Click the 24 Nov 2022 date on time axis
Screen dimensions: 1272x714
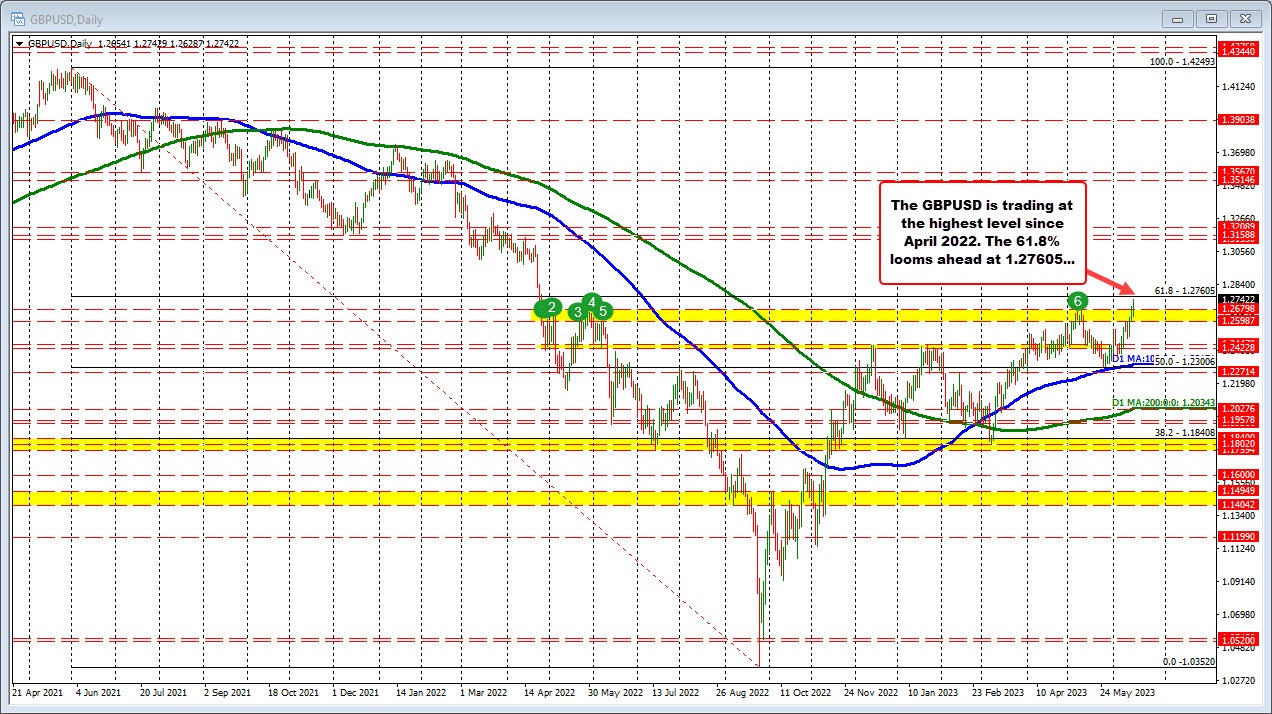click(871, 691)
